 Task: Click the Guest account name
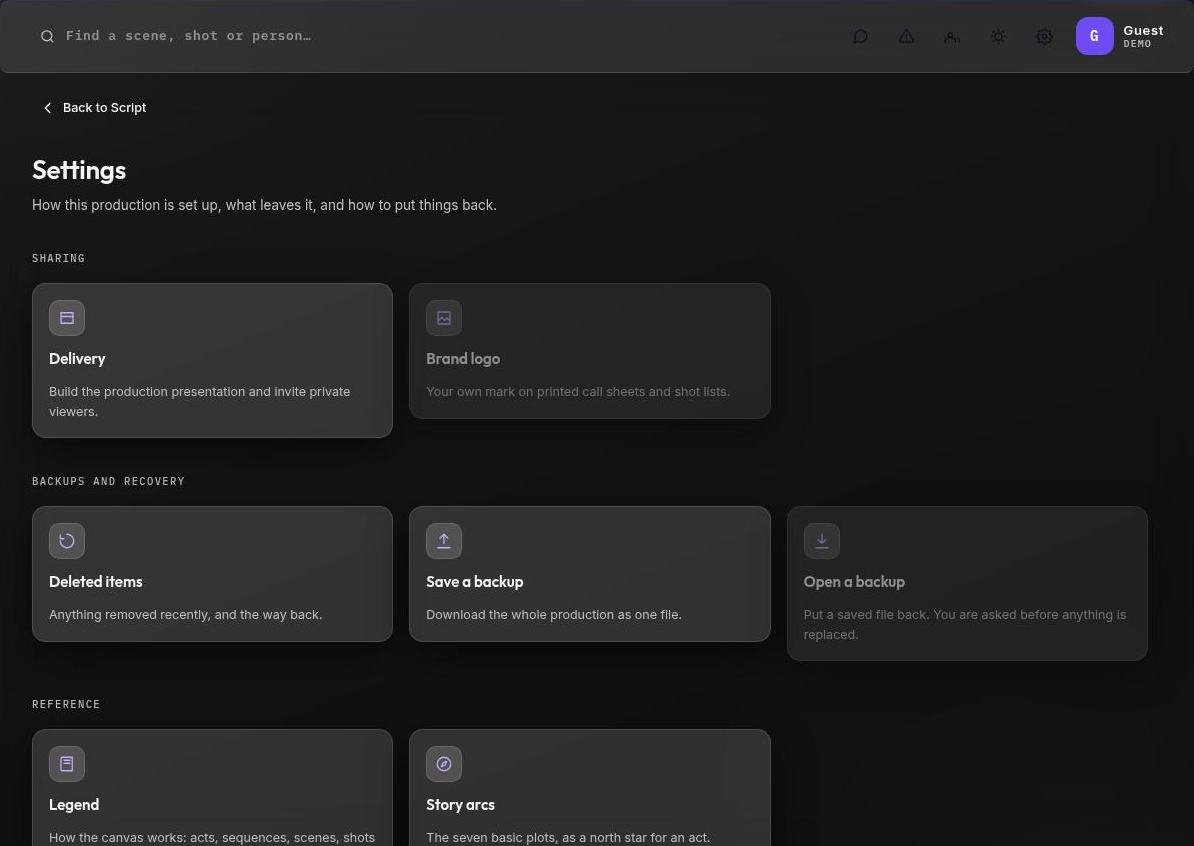pyautogui.click(x=1143, y=30)
